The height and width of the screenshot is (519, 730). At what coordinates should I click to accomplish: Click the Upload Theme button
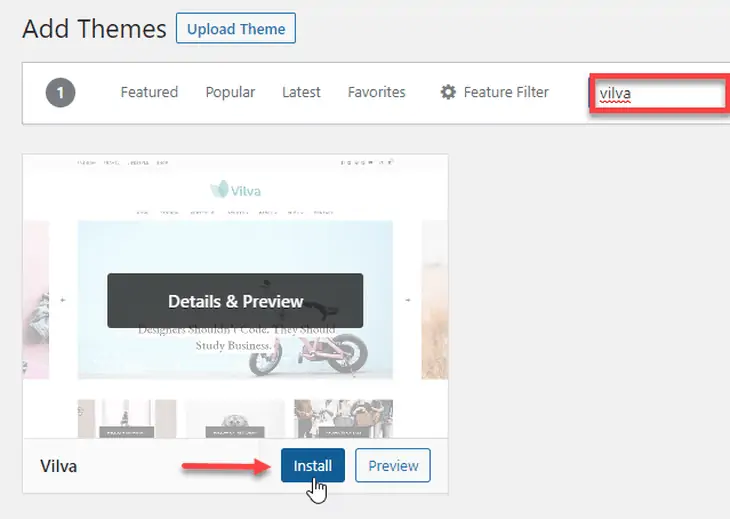coord(236,28)
